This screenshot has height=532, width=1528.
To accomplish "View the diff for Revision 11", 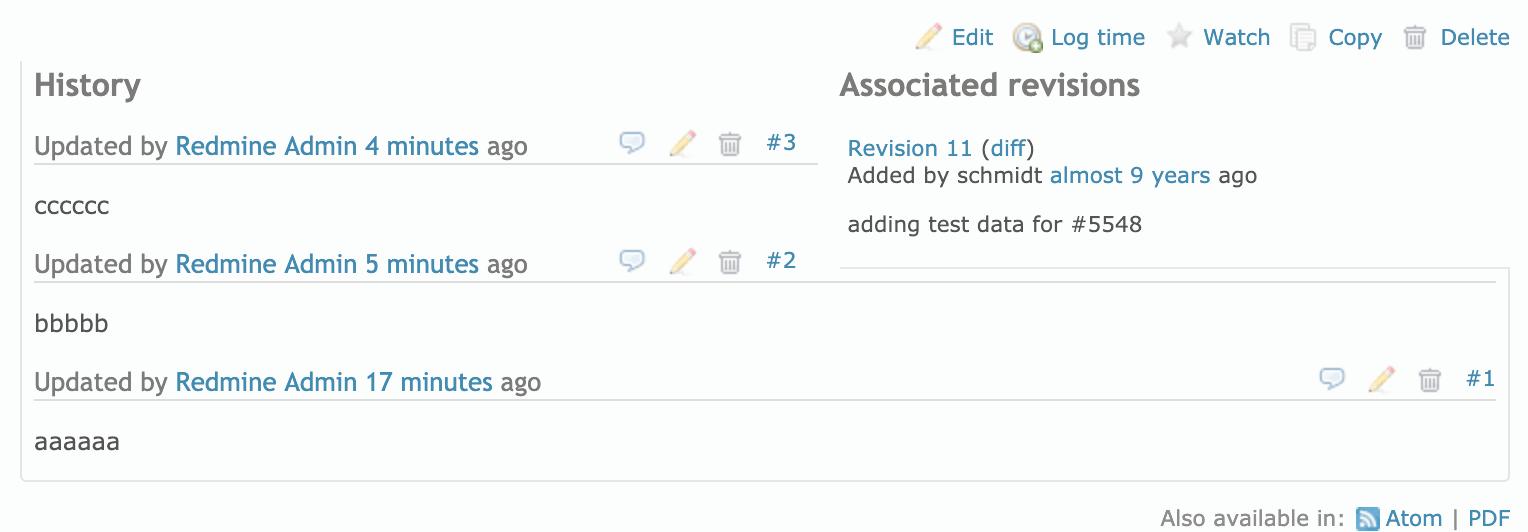I will [1008, 148].
